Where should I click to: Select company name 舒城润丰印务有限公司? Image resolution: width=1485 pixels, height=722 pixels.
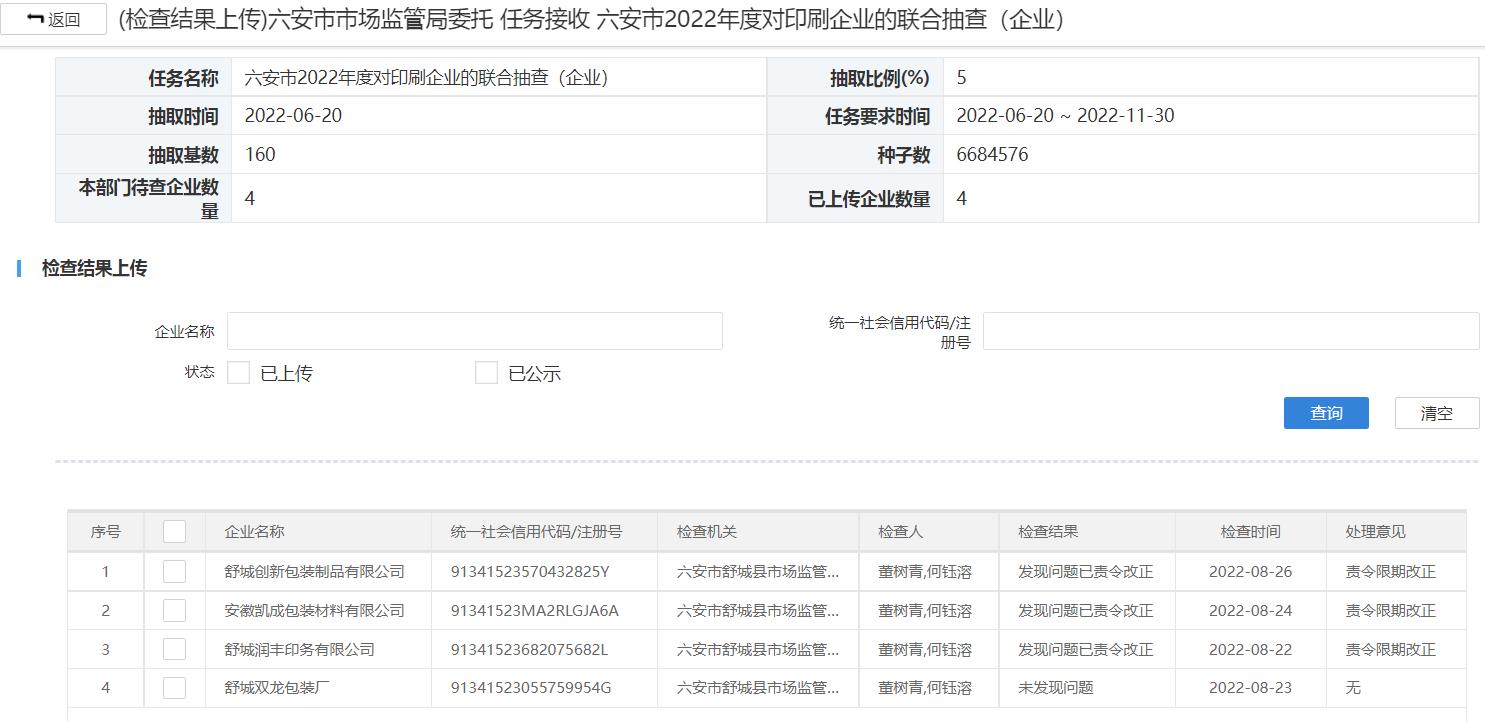point(300,650)
